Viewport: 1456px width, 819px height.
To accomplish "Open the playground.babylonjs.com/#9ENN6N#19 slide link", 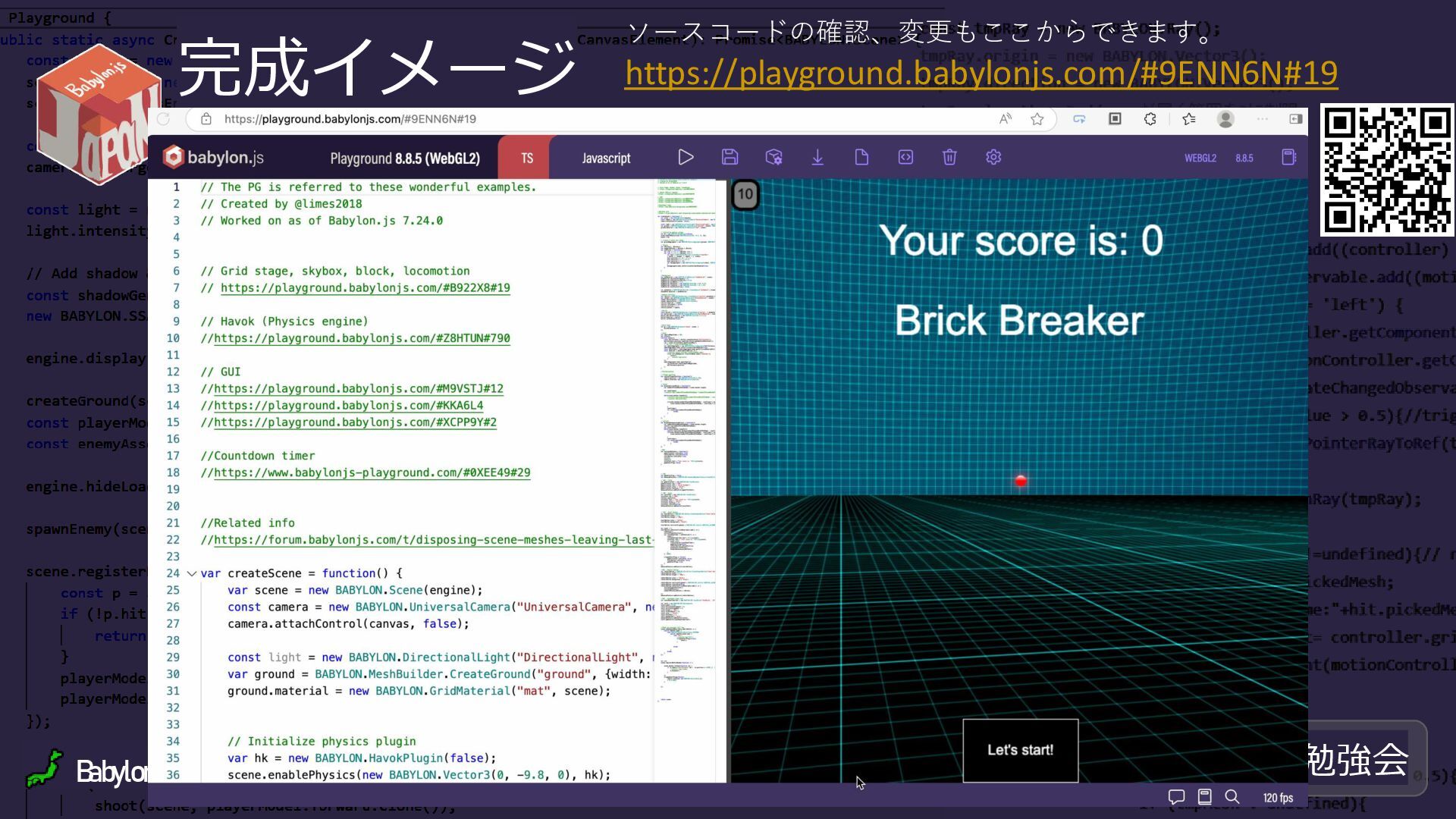I will (981, 73).
